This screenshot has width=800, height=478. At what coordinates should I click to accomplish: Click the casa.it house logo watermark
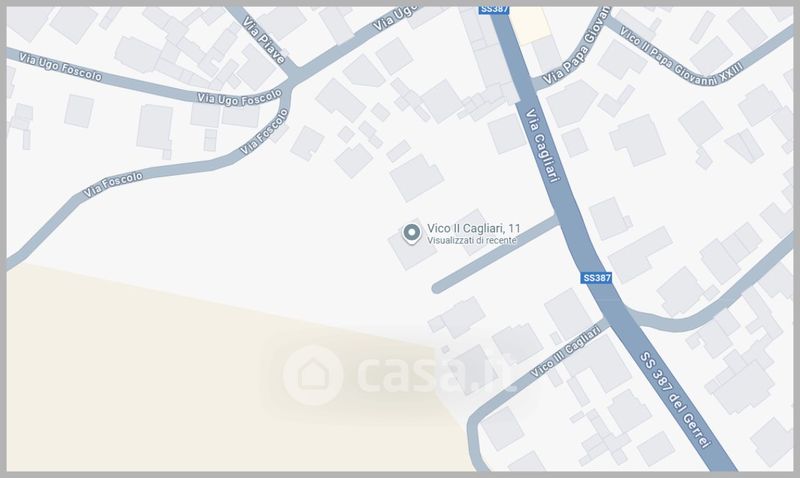point(313,375)
